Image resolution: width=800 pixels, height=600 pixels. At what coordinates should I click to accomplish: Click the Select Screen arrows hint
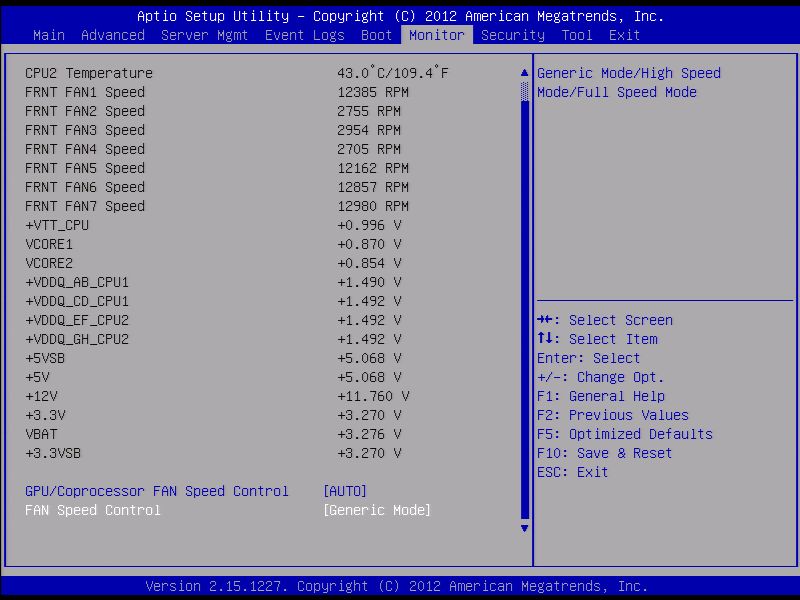tap(605, 320)
